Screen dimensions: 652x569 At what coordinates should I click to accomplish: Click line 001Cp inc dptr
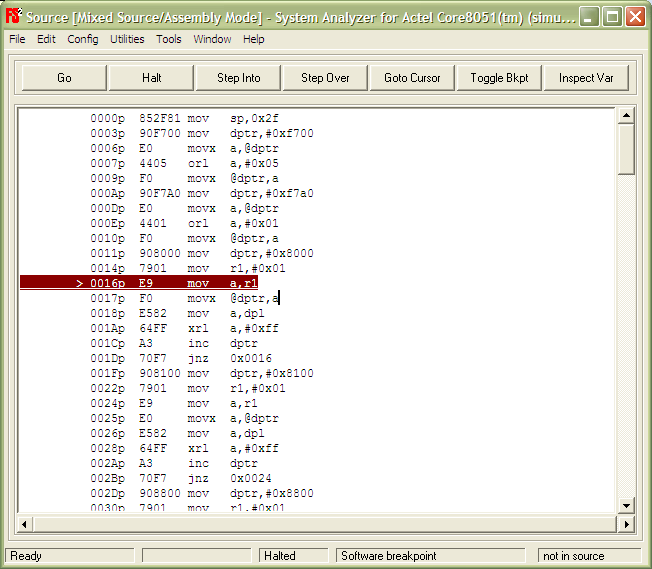(174, 343)
